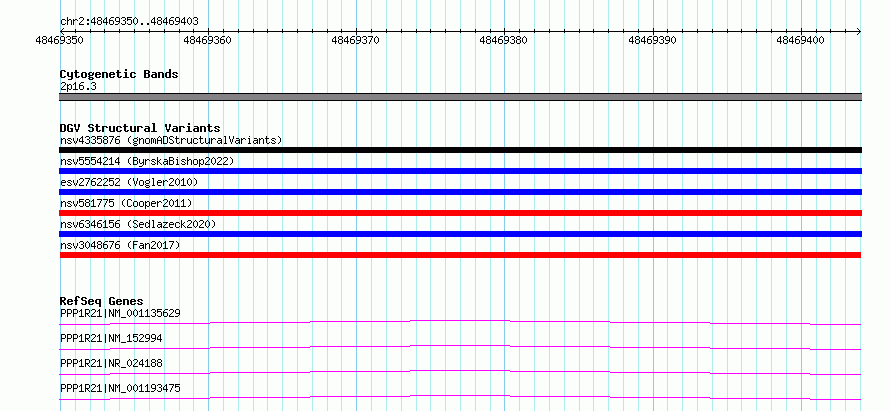Click the red nsv581775 variant bar
The height and width of the screenshot is (411, 890).
click(460, 213)
